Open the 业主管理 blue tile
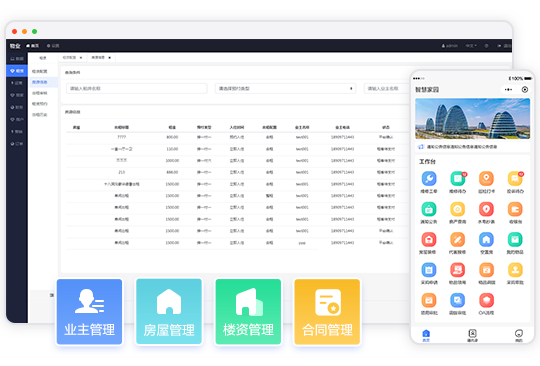540x366 pixels. pyautogui.click(x=89, y=312)
